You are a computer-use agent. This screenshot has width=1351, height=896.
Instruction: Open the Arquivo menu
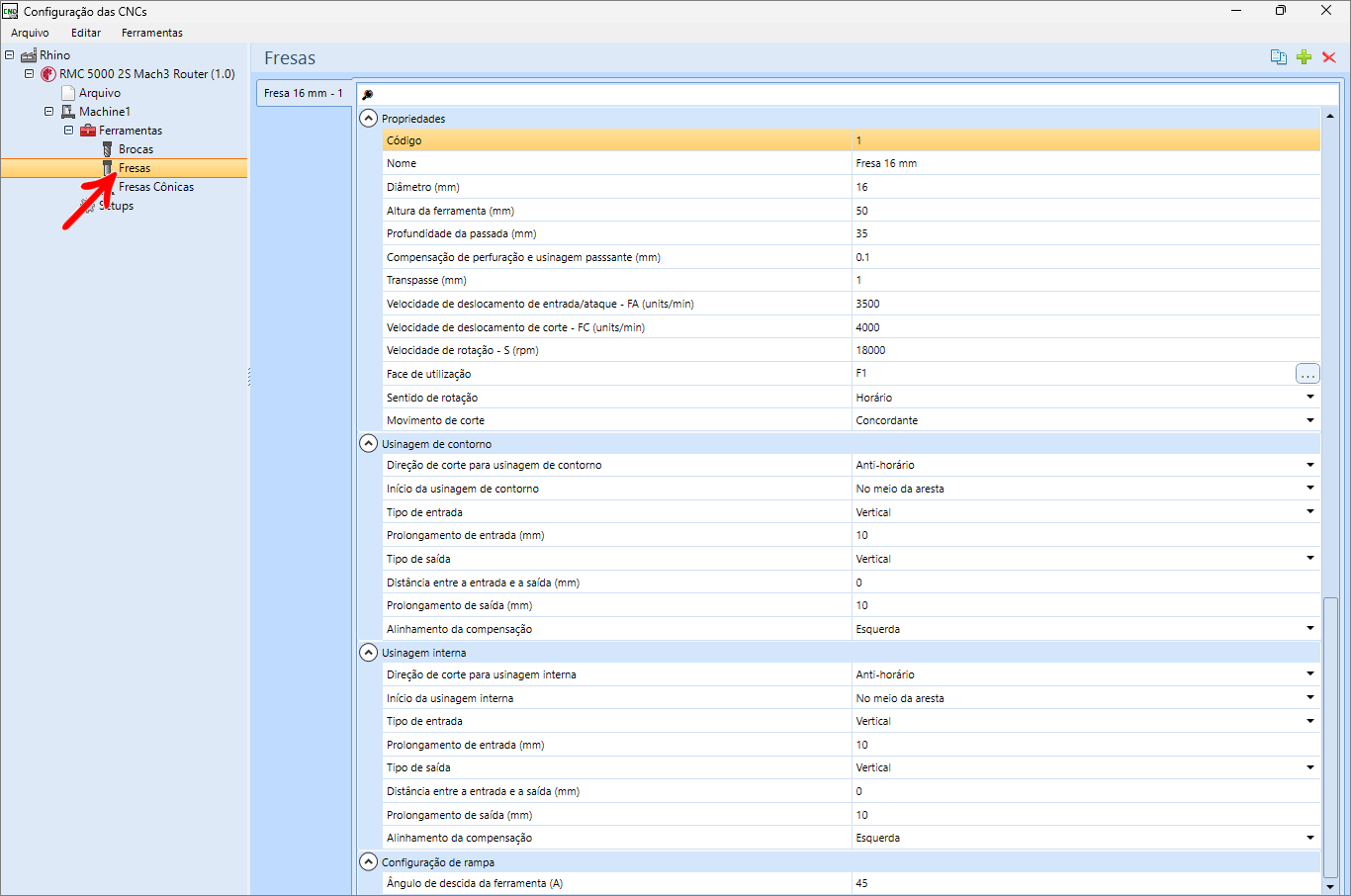(30, 33)
